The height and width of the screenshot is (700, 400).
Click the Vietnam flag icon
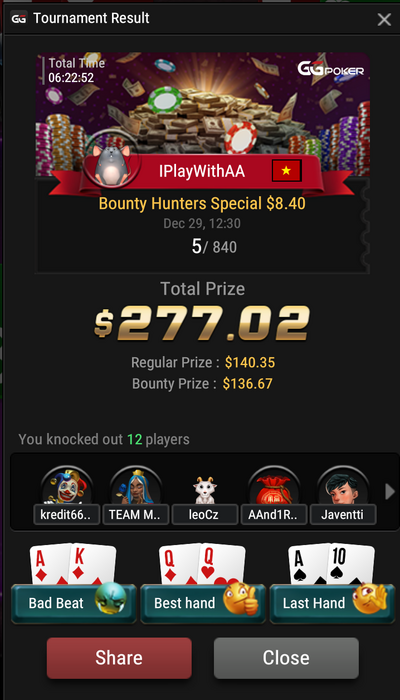[x=287, y=171]
